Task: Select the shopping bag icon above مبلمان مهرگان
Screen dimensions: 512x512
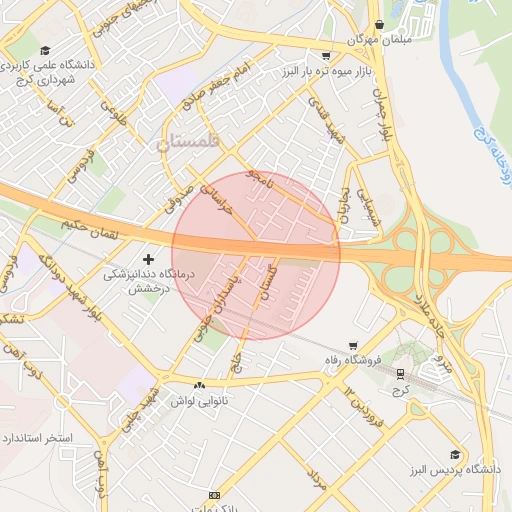Action: 379,25
